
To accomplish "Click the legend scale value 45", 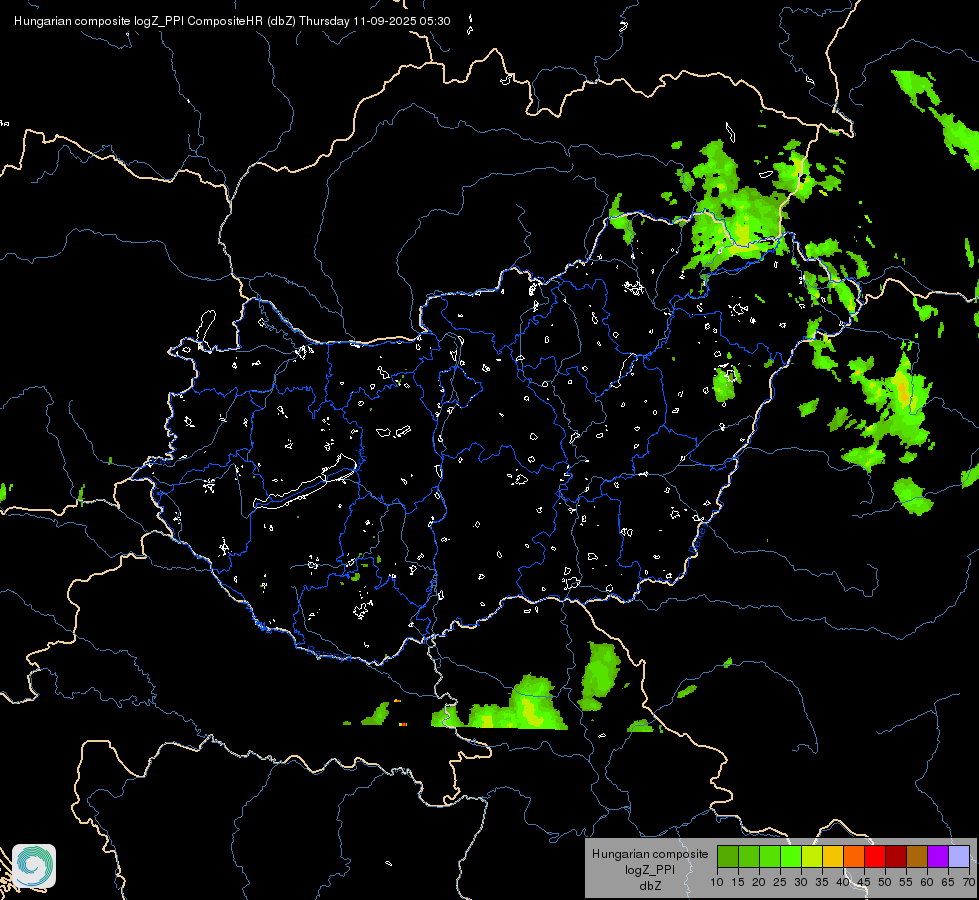I will tap(864, 883).
